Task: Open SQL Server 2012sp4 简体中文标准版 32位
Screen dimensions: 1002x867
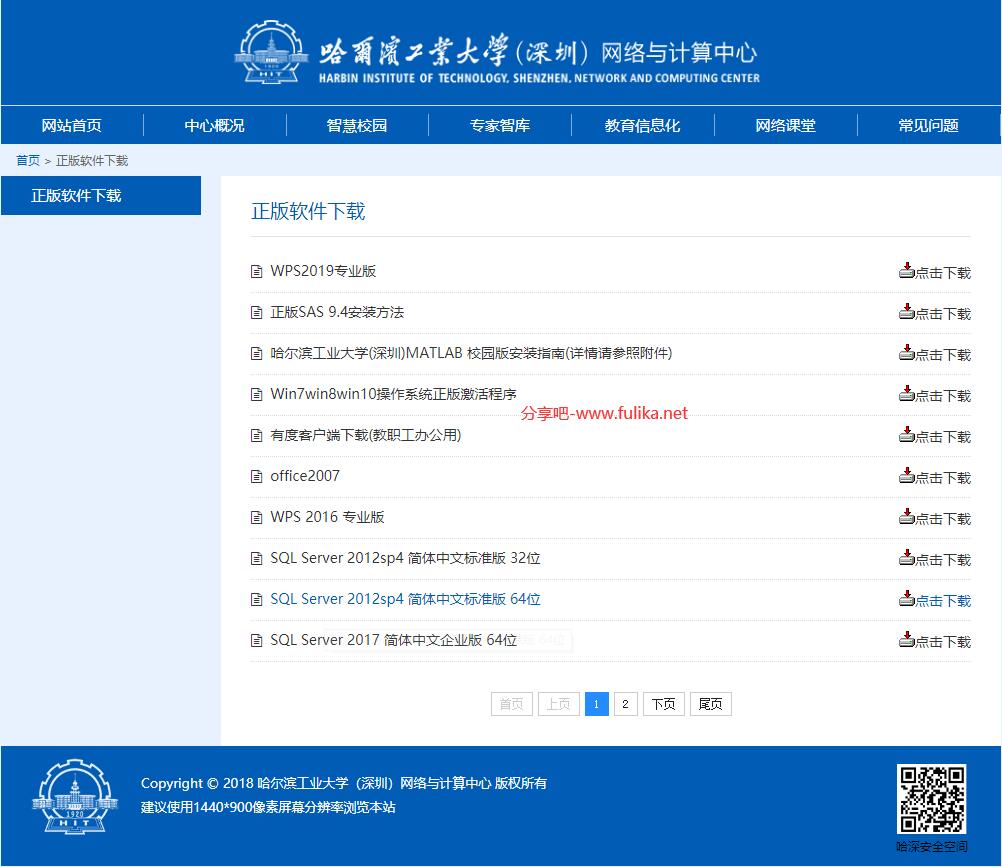Action: pos(405,558)
